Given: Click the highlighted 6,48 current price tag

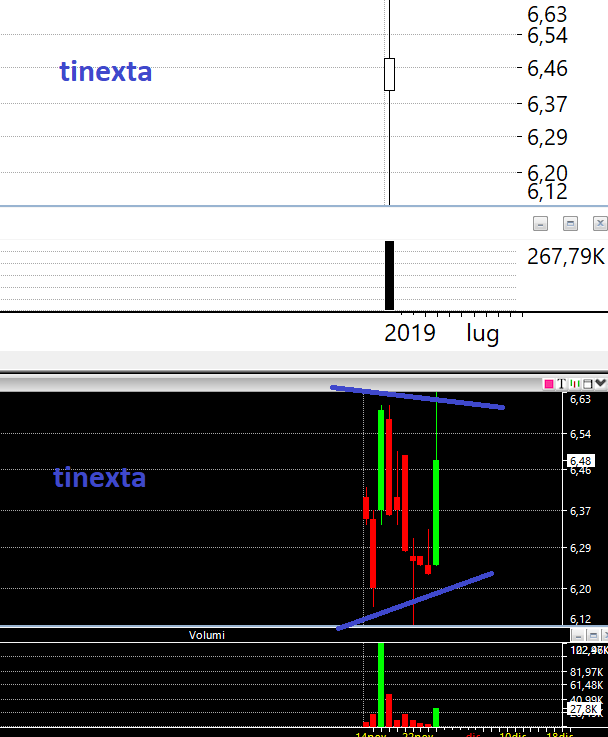Looking at the screenshot, I should (x=581, y=461).
